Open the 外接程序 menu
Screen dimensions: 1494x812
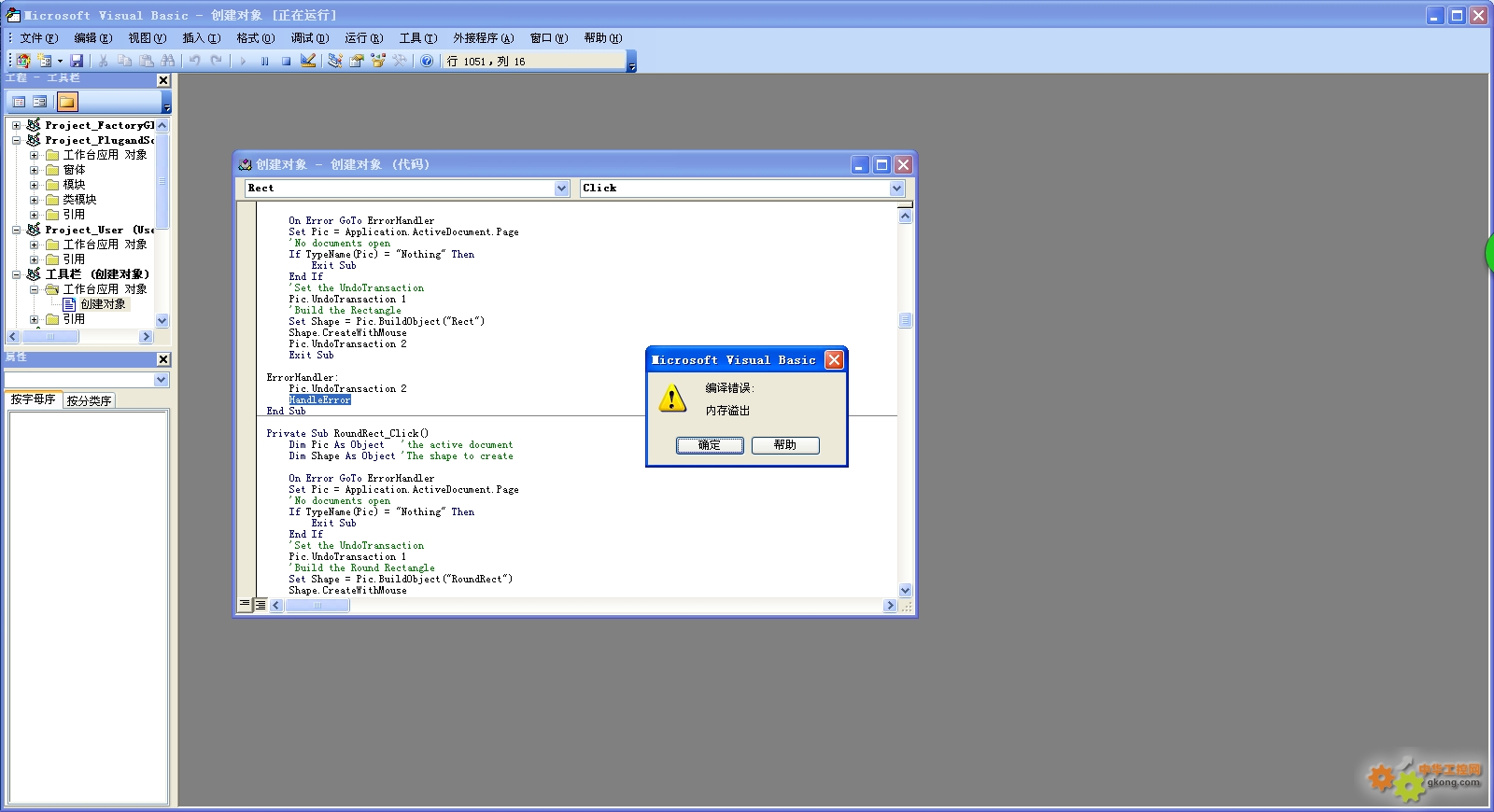point(483,38)
